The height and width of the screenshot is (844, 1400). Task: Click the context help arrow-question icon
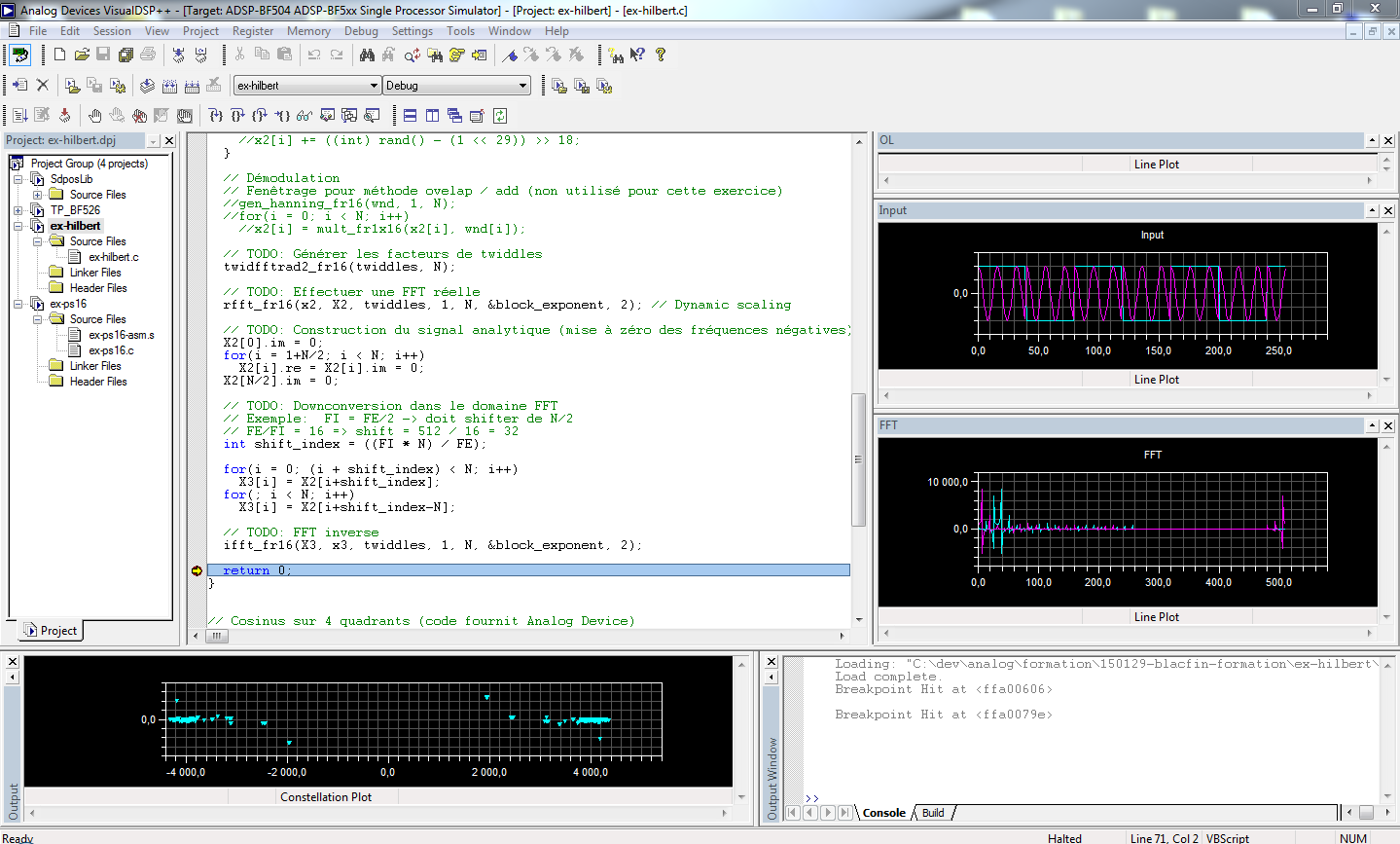coord(637,55)
